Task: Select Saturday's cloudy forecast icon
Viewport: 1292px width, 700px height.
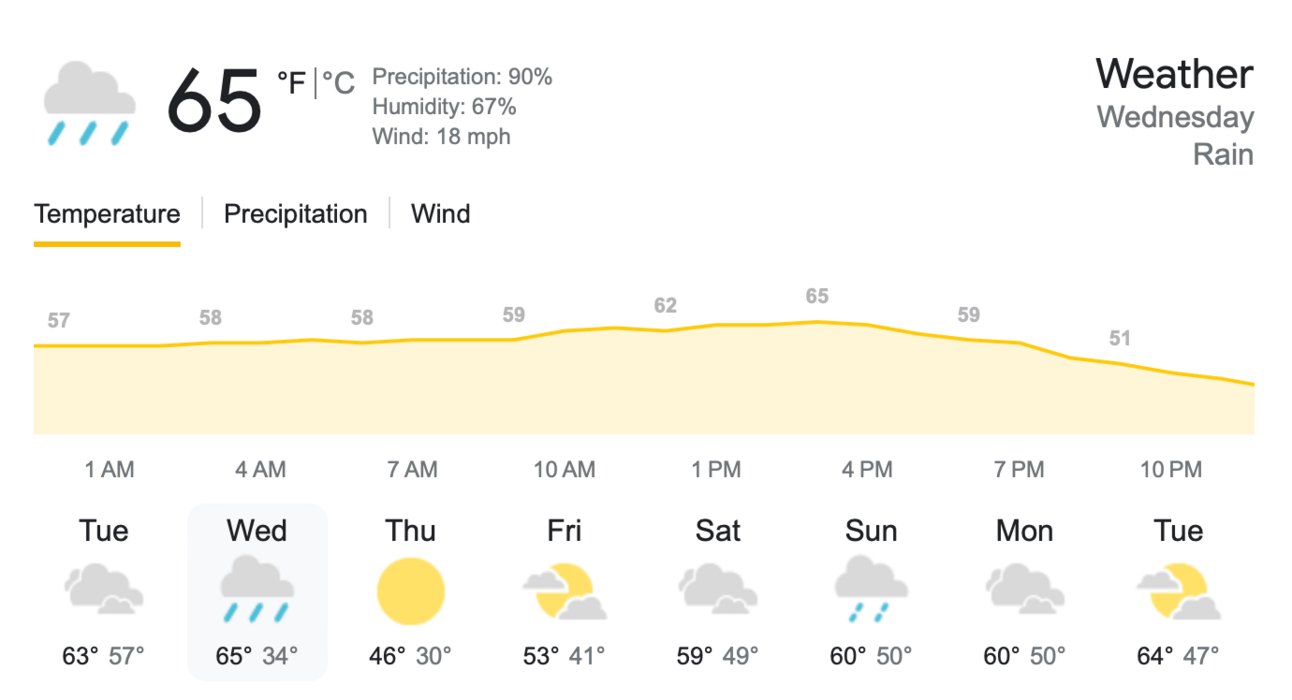Action: click(x=718, y=590)
